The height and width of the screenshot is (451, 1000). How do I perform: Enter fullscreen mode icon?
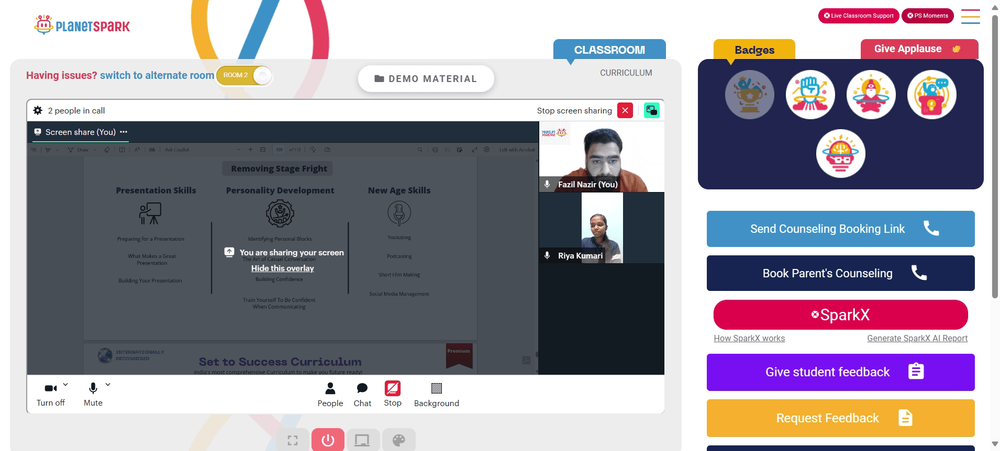pyautogui.click(x=293, y=440)
